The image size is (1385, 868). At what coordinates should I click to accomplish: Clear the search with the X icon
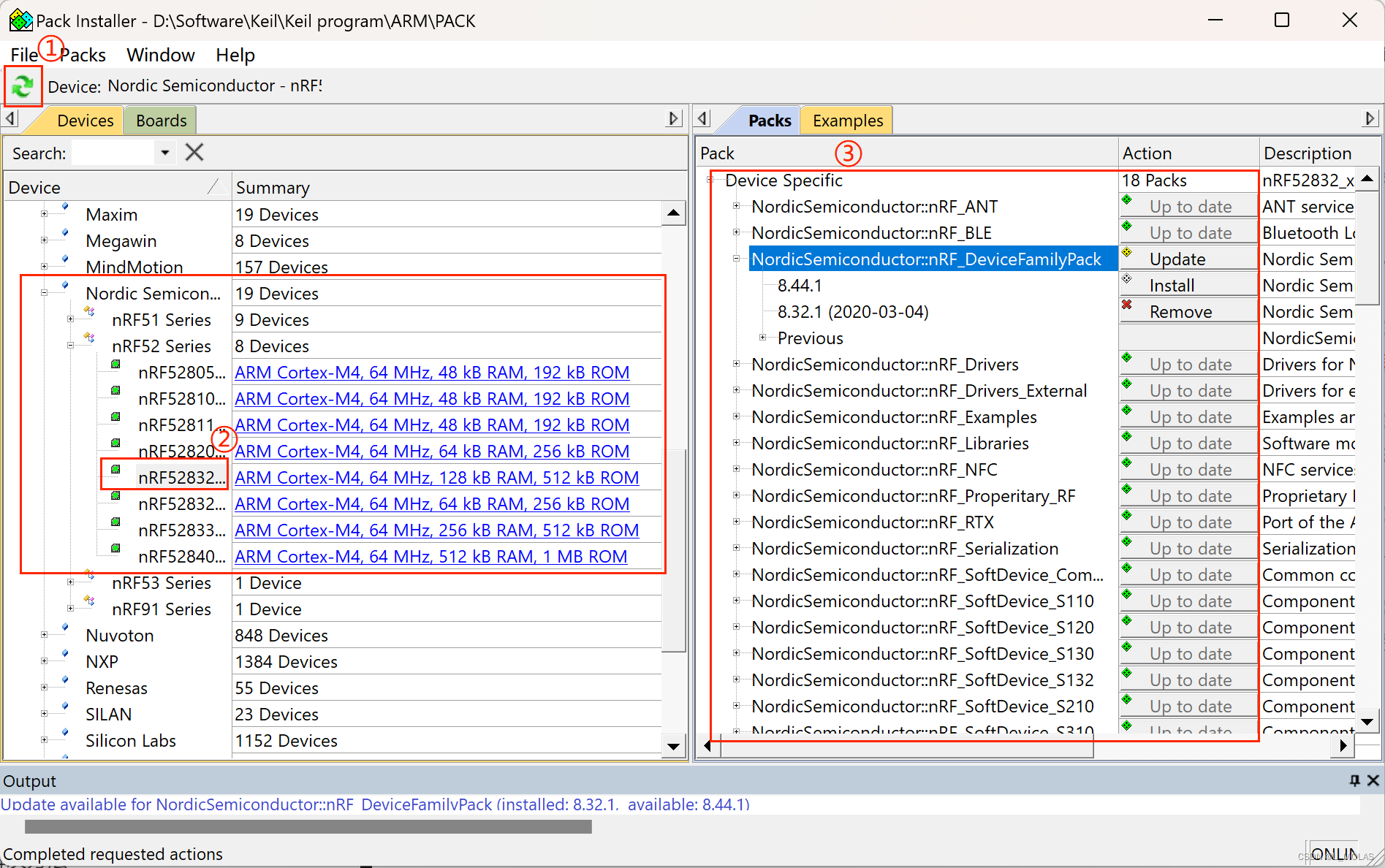(194, 153)
